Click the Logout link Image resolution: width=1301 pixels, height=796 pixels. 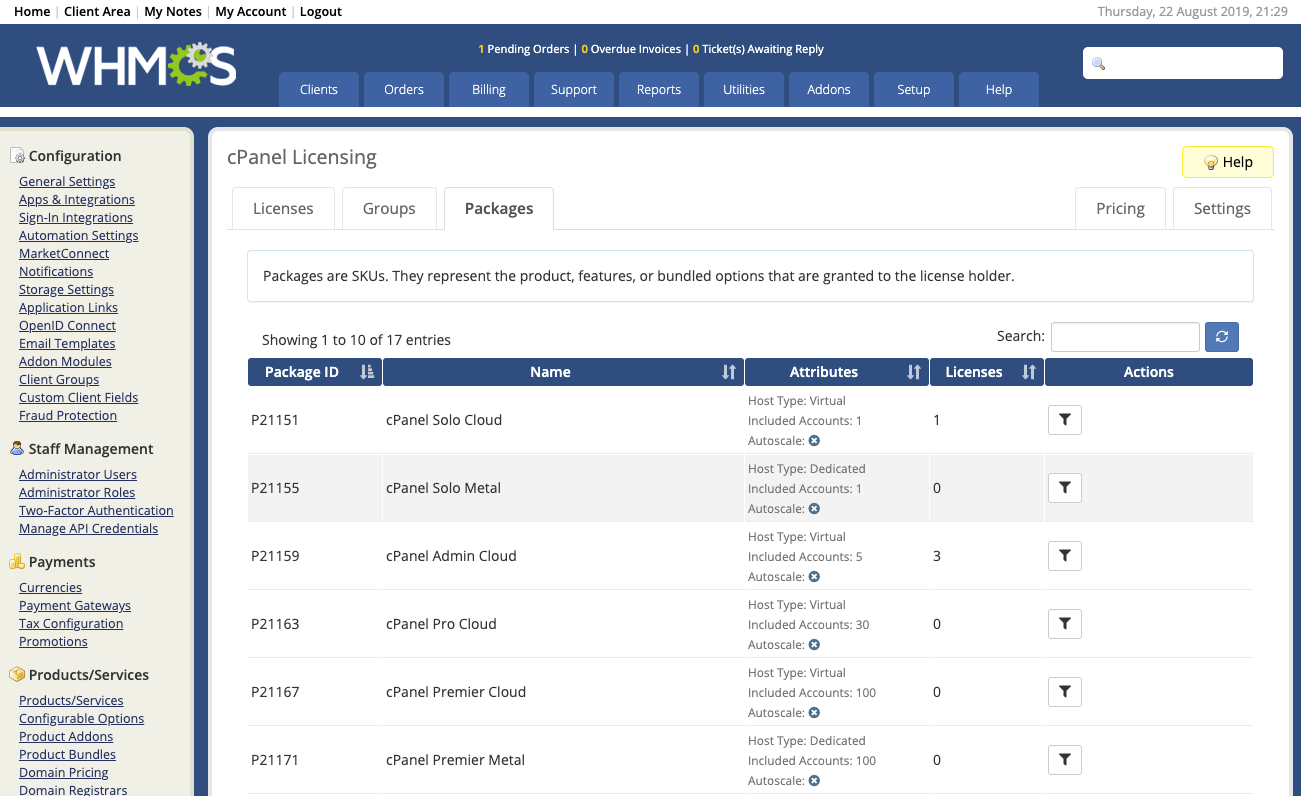(x=321, y=11)
